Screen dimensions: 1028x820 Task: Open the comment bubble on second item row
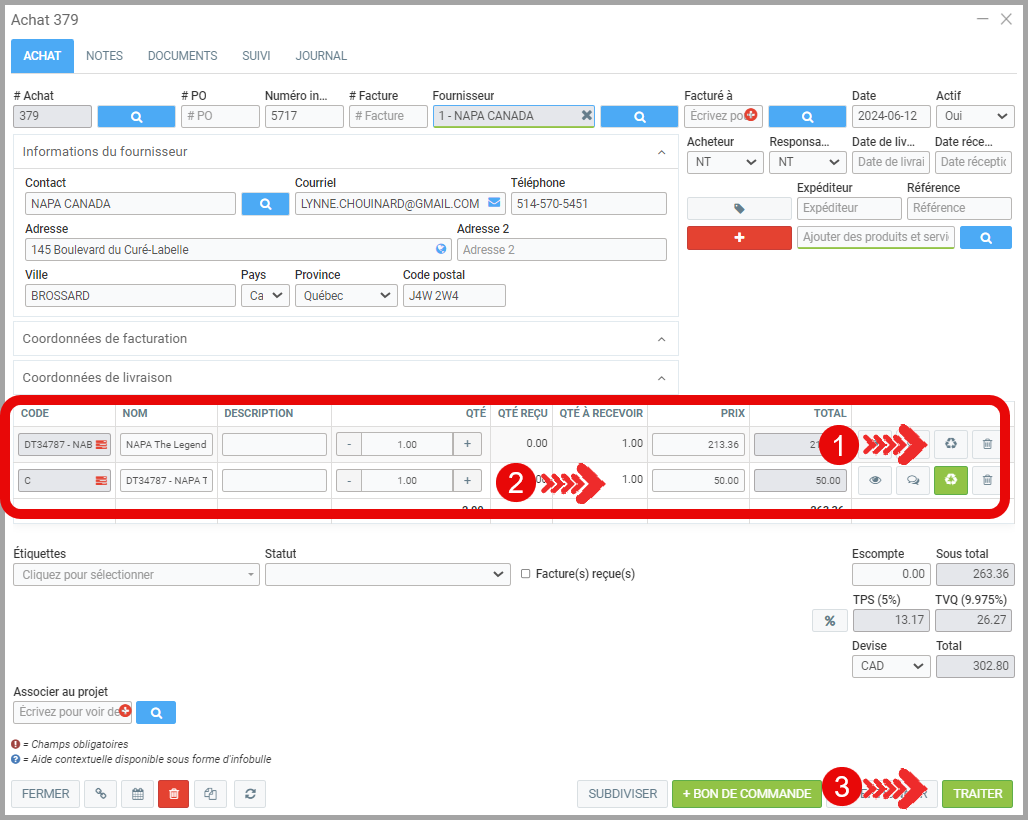point(912,481)
